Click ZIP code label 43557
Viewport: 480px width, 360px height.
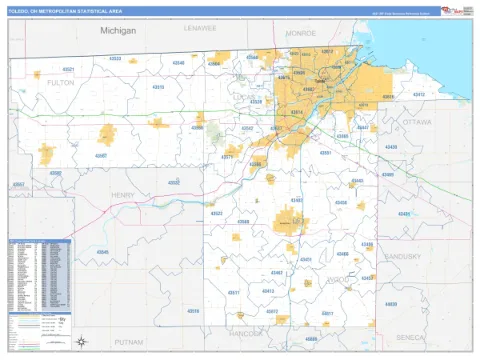(x=19, y=184)
